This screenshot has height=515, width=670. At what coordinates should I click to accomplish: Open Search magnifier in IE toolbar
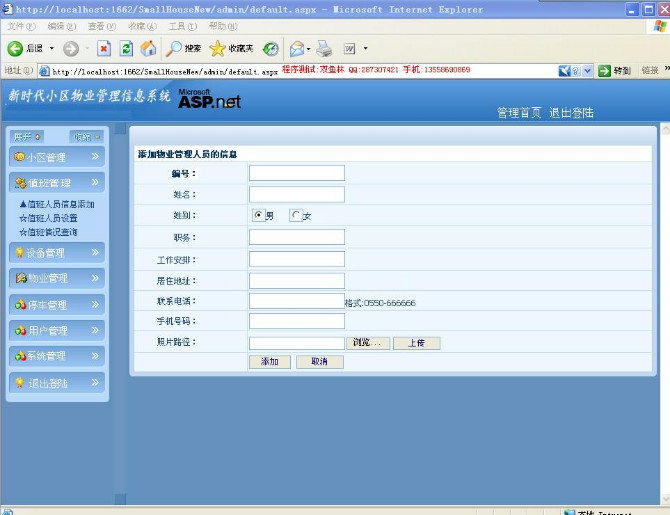(173, 48)
